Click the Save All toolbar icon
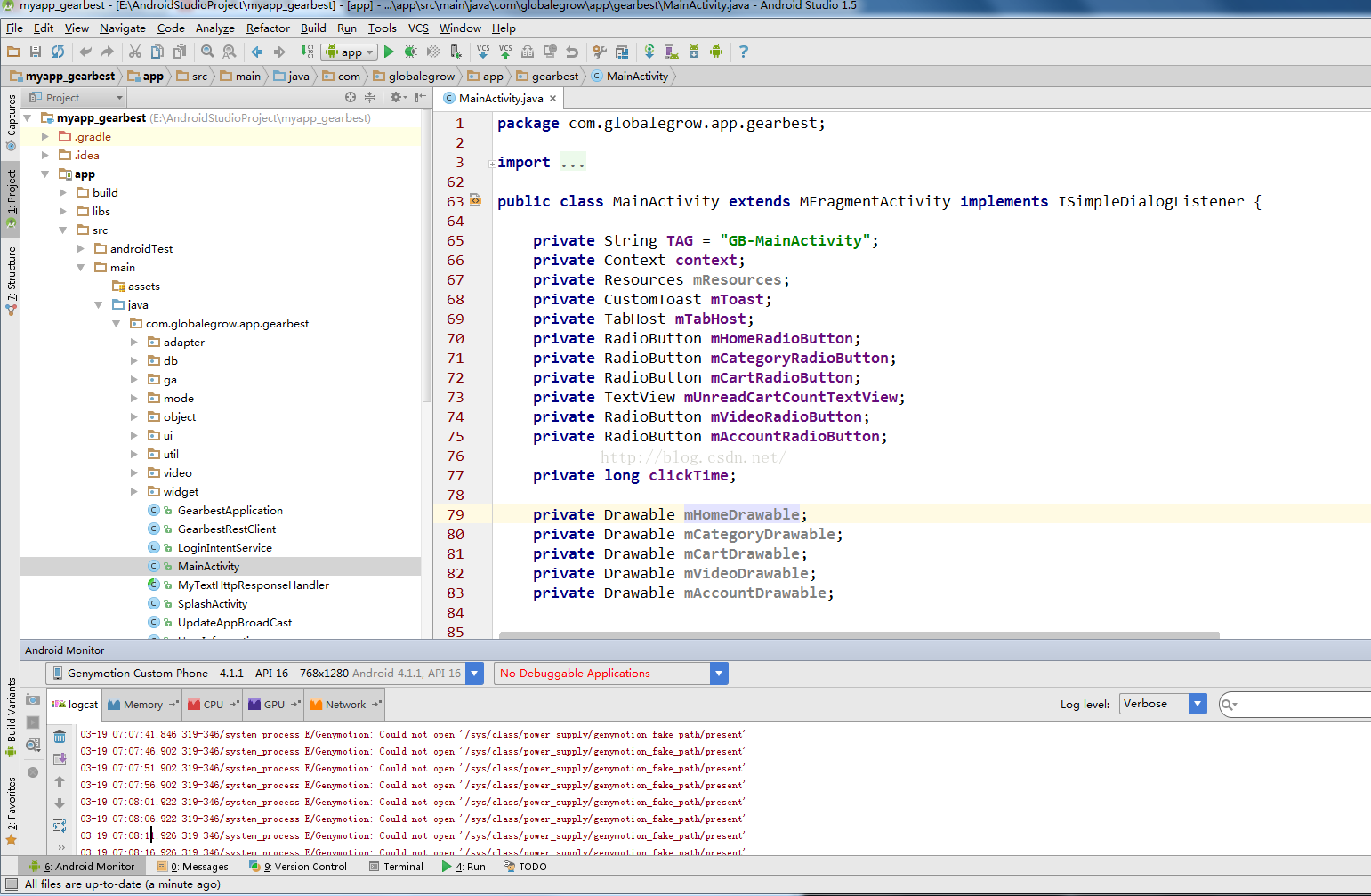1371x896 pixels. coord(36,52)
